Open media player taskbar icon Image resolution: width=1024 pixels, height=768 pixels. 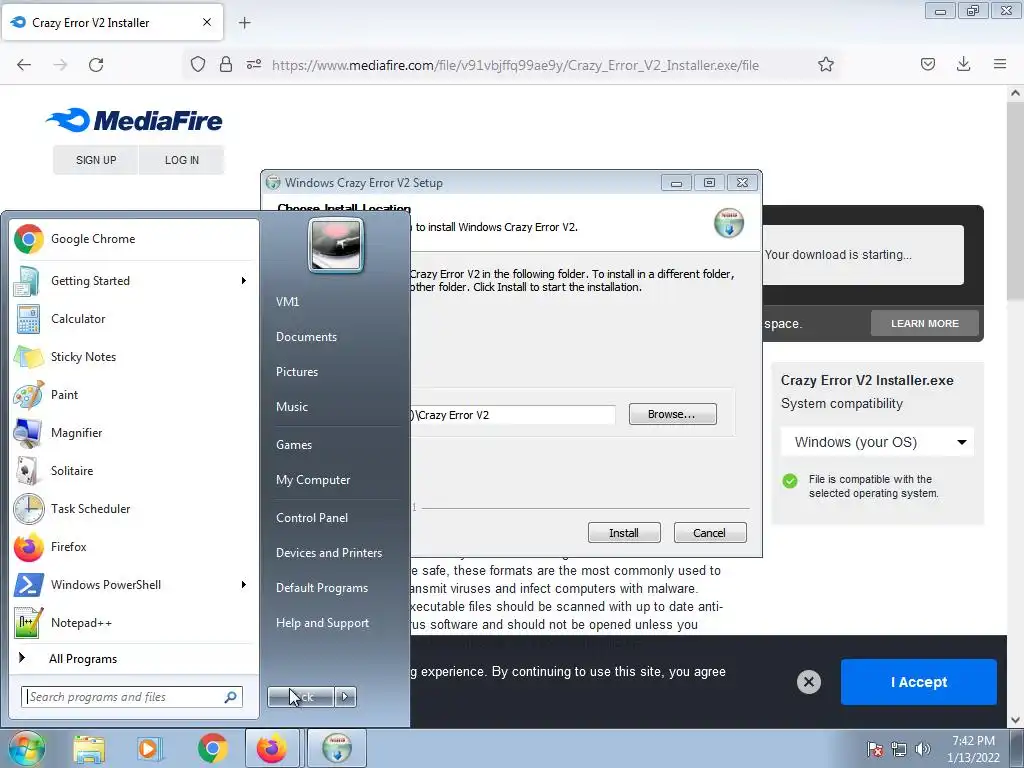click(x=150, y=748)
